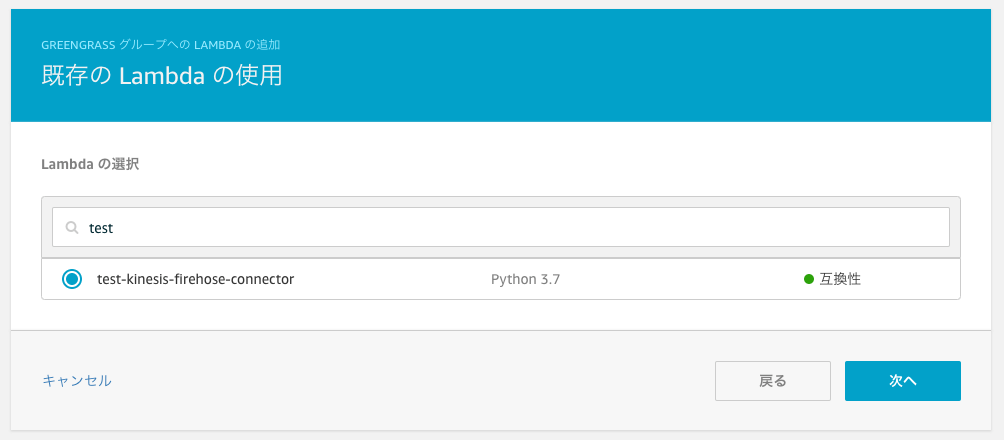Click the green compatibility status dot
The width and height of the screenshot is (1004, 440).
click(809, 279)
